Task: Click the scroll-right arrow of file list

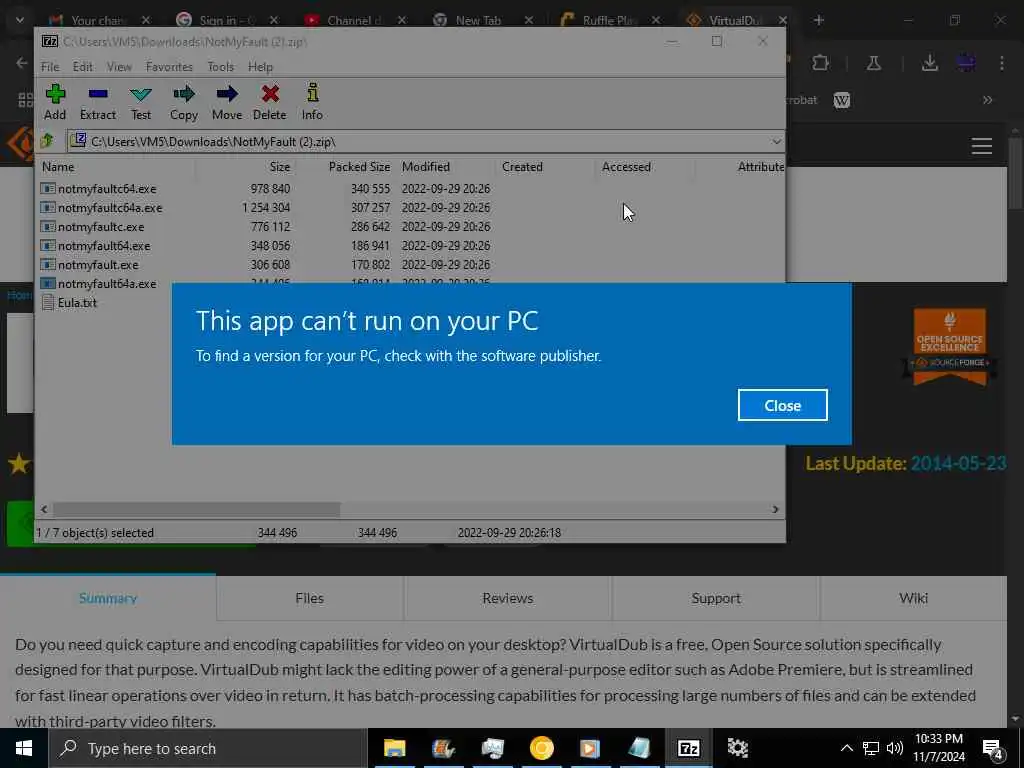Action: (x=775, y=509)
